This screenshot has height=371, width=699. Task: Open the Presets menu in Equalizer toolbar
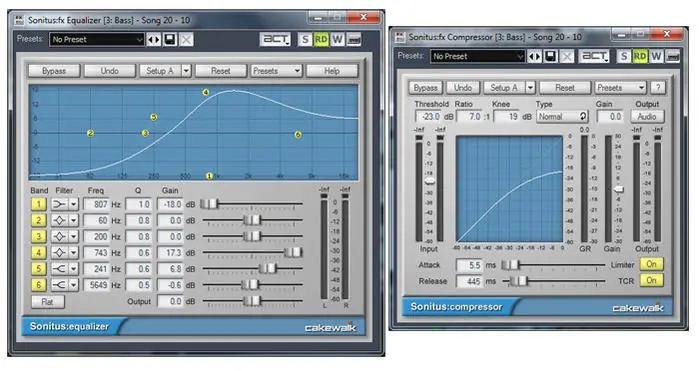[x=276, y=71]
